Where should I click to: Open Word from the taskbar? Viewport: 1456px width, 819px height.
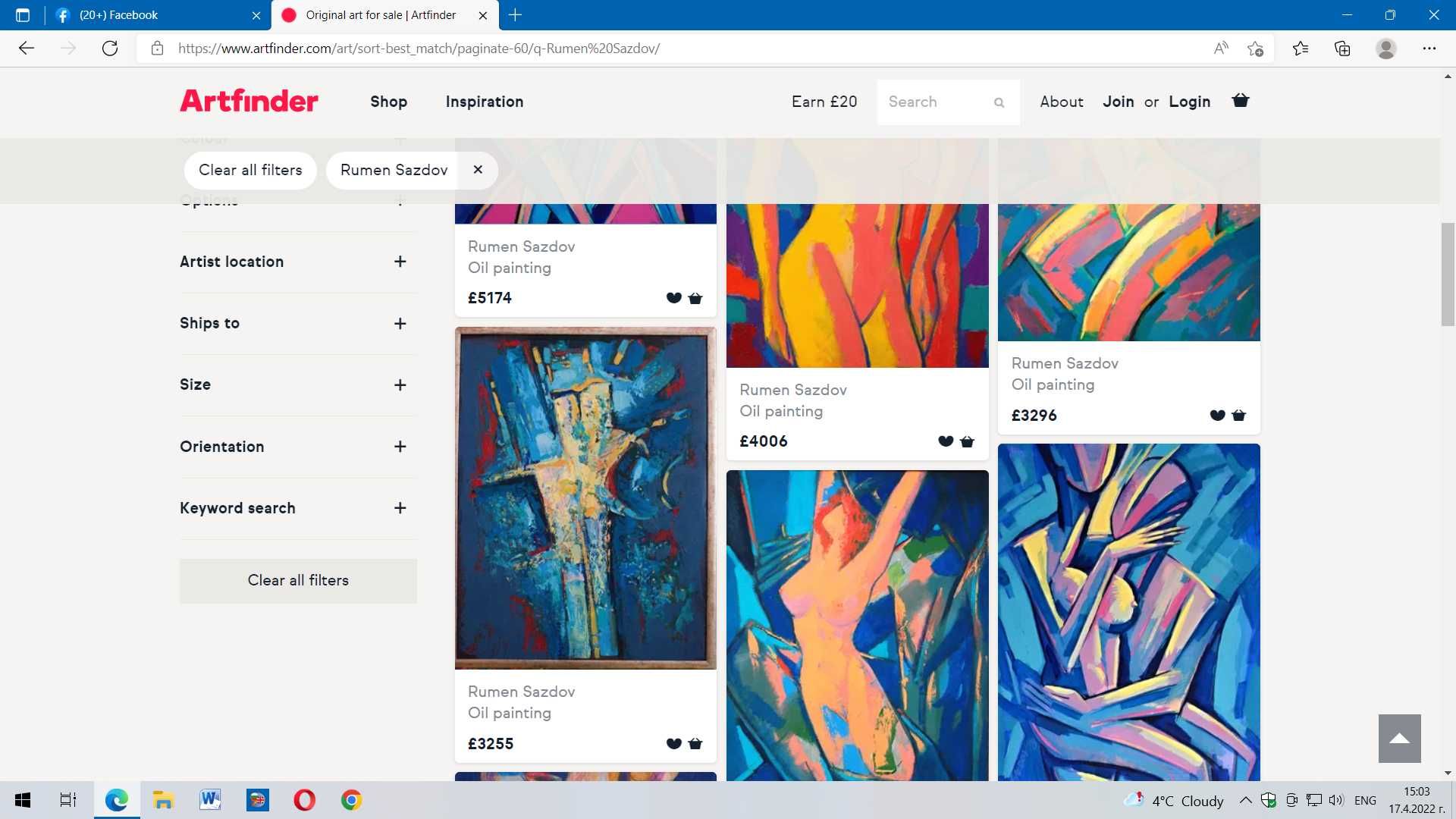(x=210, y=800)
